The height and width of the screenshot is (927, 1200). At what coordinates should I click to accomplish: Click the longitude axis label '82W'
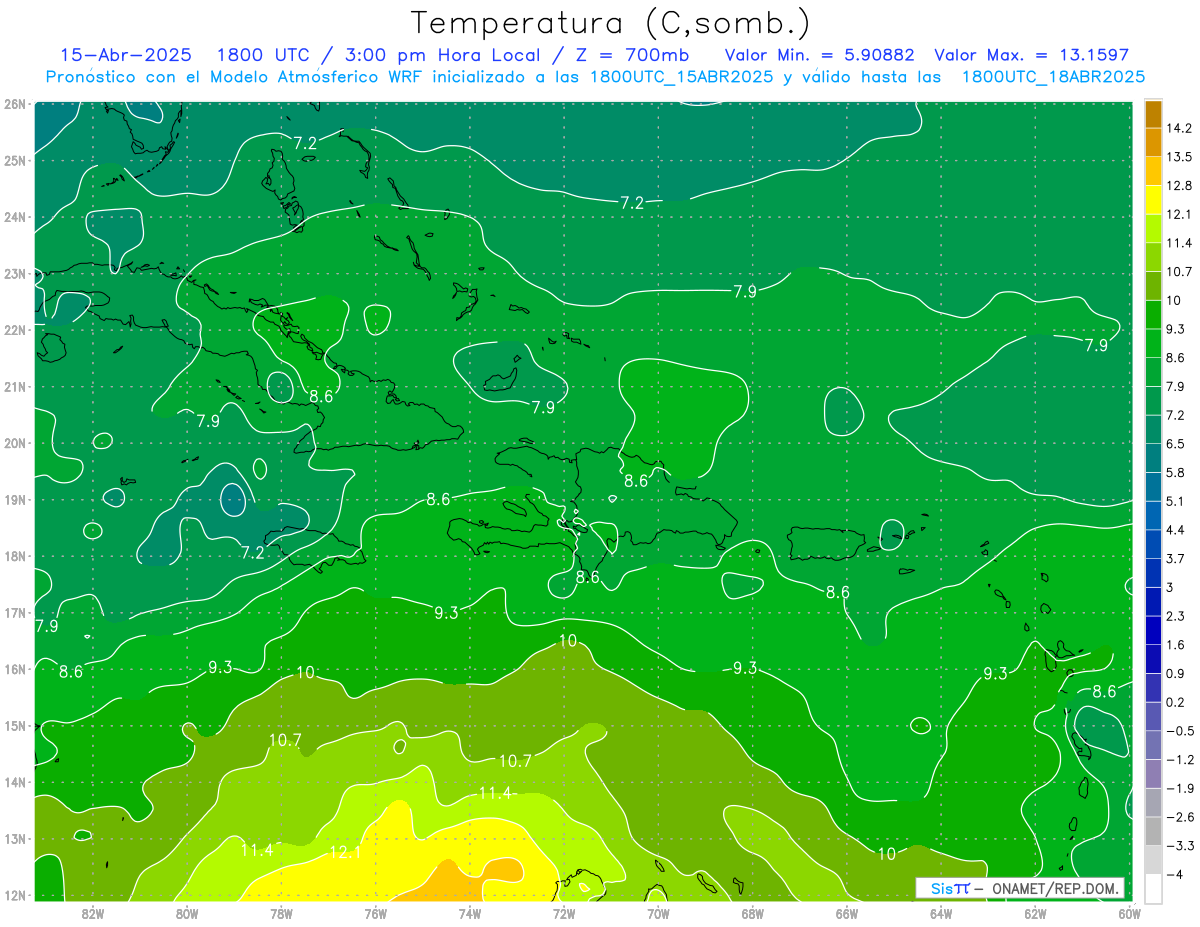[92, 913]
